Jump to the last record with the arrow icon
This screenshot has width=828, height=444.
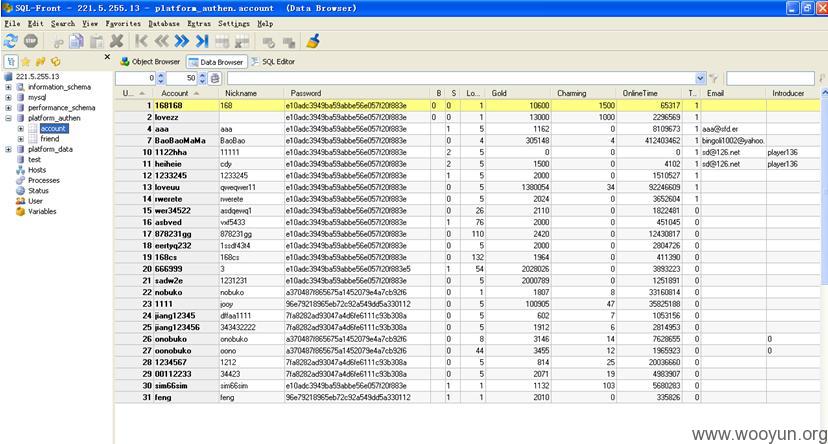[x=202, y=41]
